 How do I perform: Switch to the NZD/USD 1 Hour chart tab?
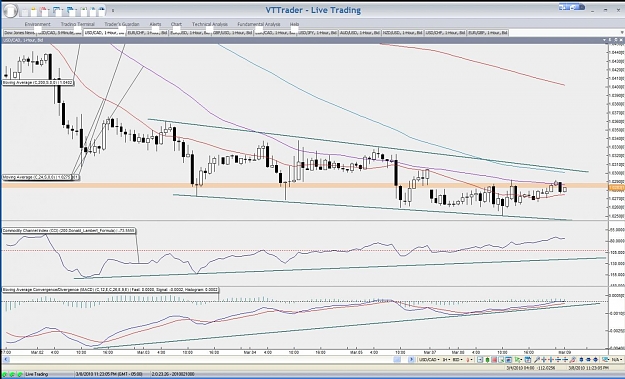tap(403, 33)
